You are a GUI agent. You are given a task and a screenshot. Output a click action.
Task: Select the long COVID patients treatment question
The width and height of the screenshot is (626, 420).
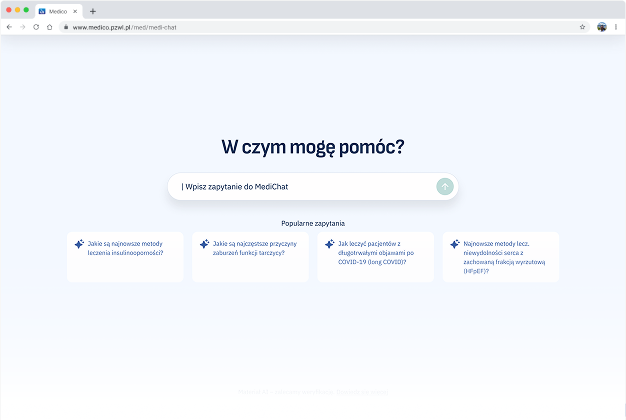(380, 253)
